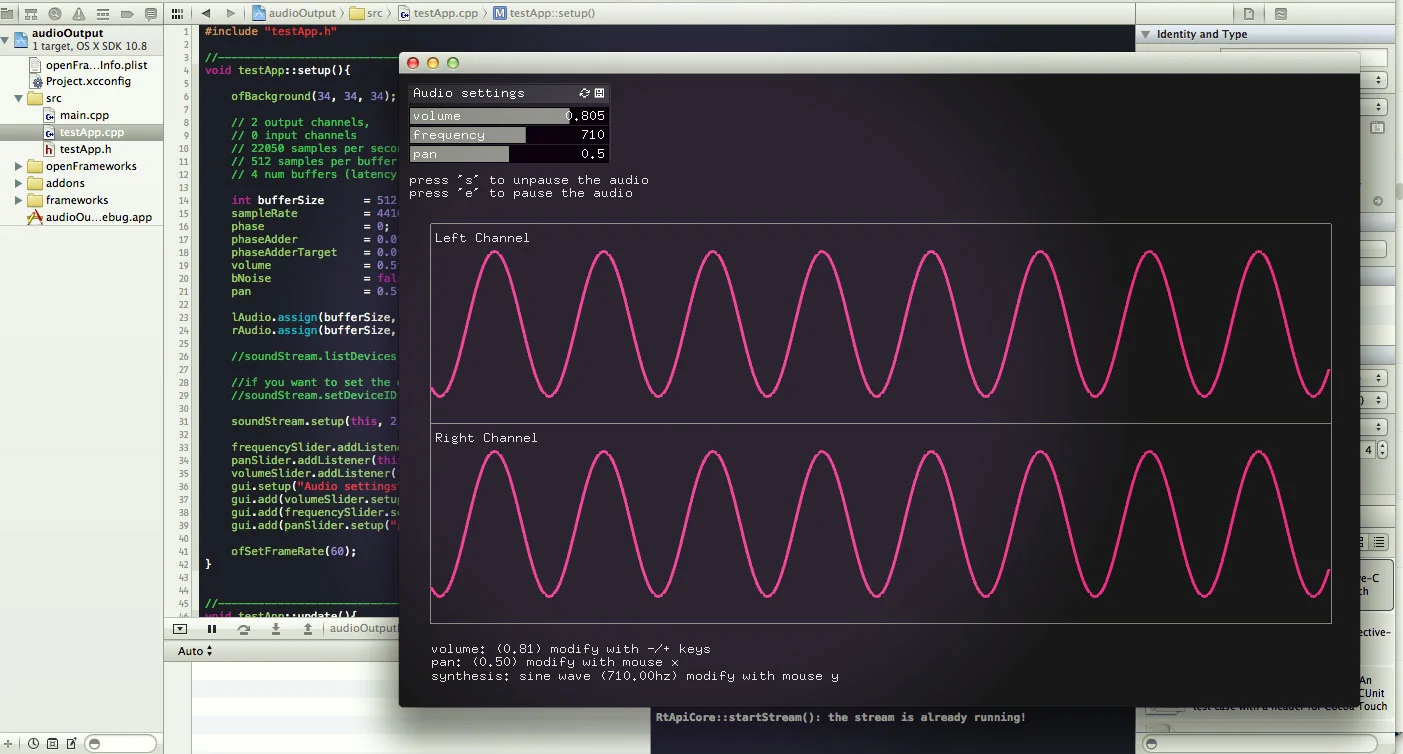Click inside the Left Channel waveform

880,323
